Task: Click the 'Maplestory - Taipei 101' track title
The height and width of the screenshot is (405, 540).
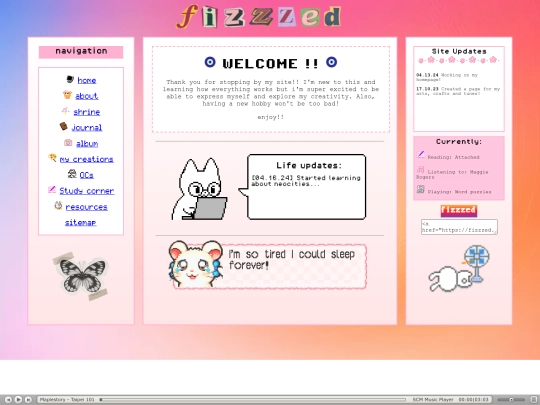Action: pos(67,399)
